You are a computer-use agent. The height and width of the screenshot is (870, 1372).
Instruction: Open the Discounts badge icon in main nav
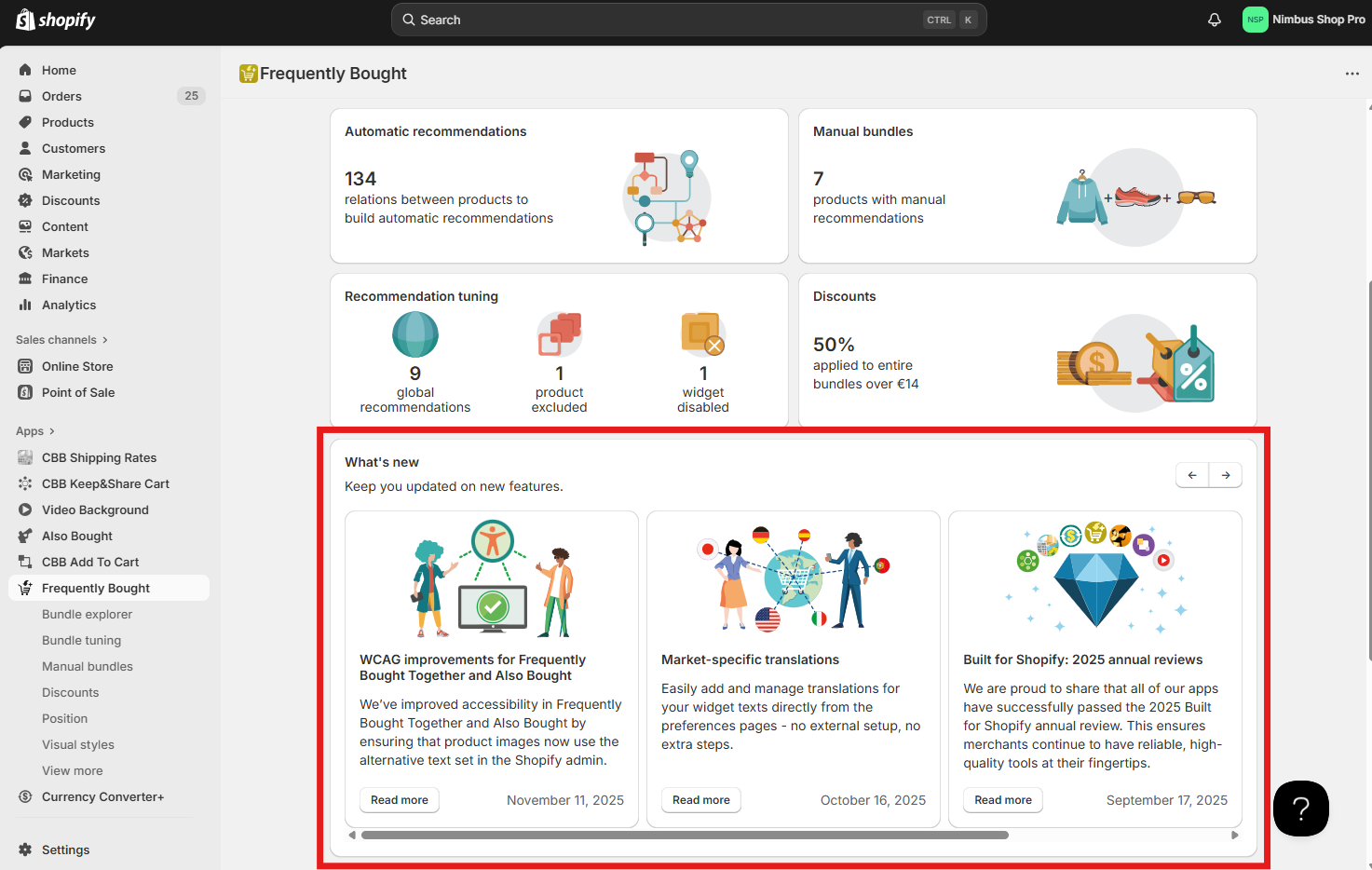(x=25, y=200)
